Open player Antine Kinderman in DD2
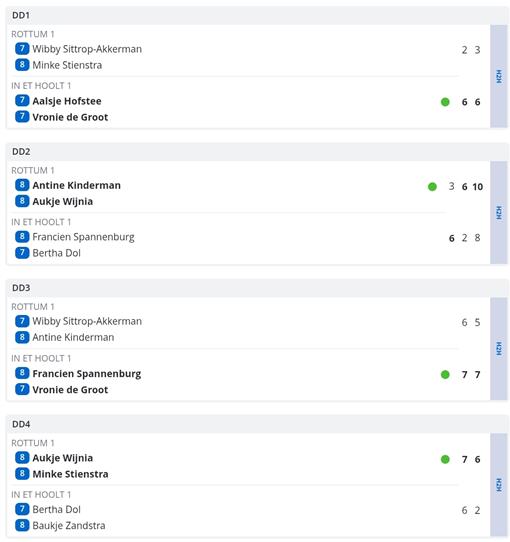Screen dimensions: 510x542 tap(76, 185)
